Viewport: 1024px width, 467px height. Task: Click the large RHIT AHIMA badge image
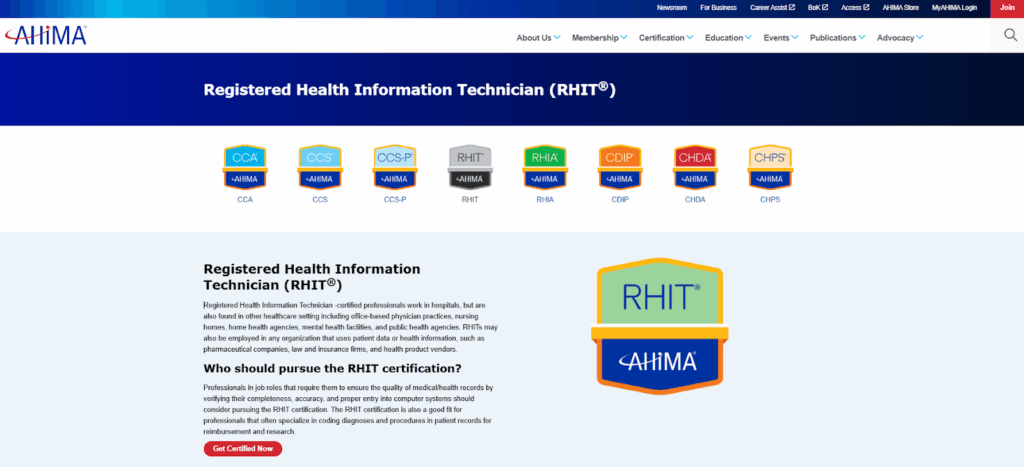660,326
